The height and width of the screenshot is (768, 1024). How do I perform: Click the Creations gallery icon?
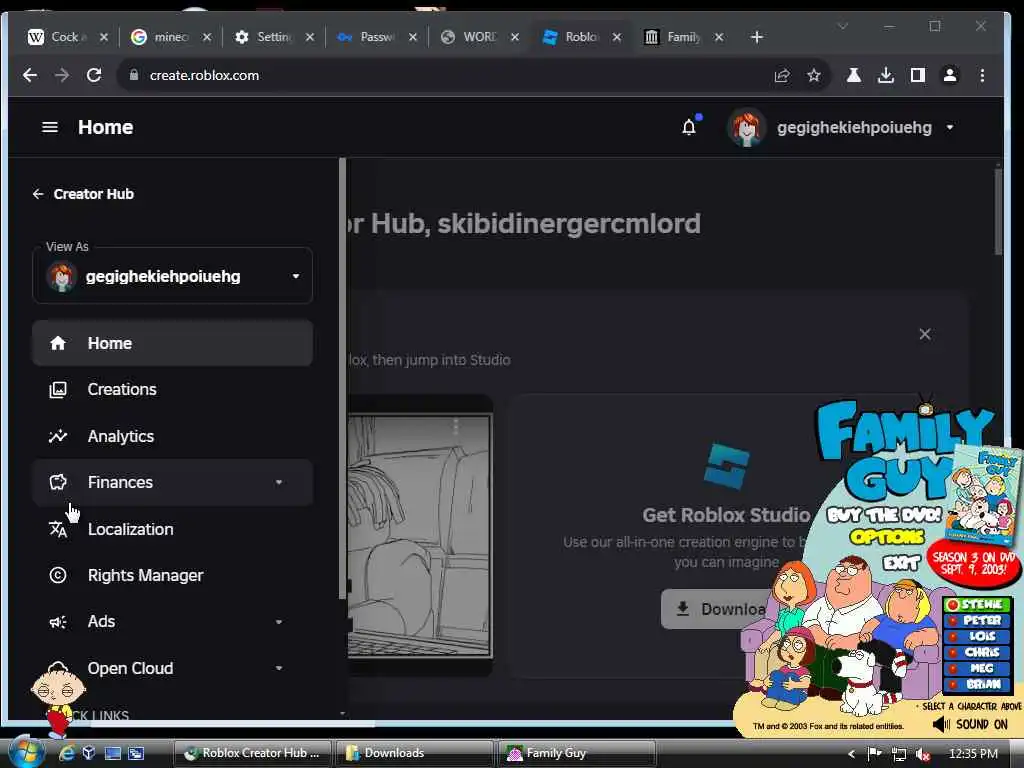[x=58, y=390]
